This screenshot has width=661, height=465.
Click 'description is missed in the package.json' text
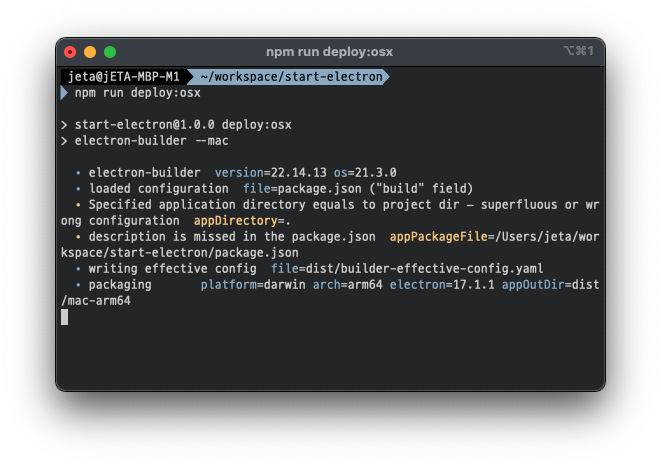(x=232, y=237)
